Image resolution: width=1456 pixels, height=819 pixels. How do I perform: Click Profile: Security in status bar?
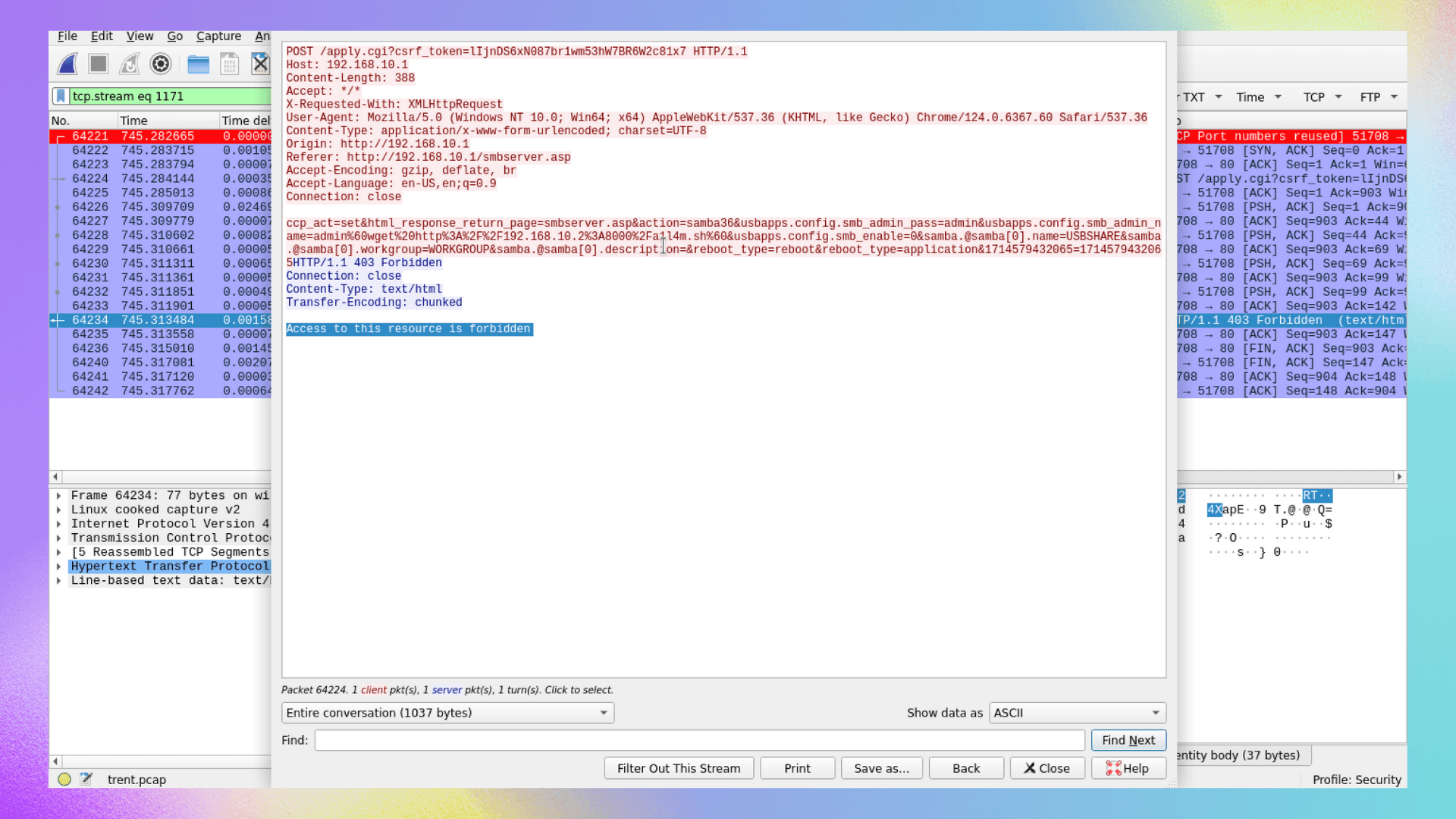1357,779
